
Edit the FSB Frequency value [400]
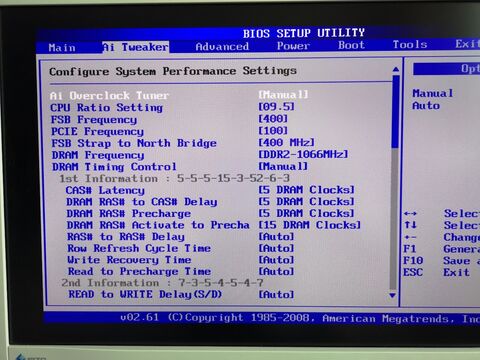coord(273,119)
